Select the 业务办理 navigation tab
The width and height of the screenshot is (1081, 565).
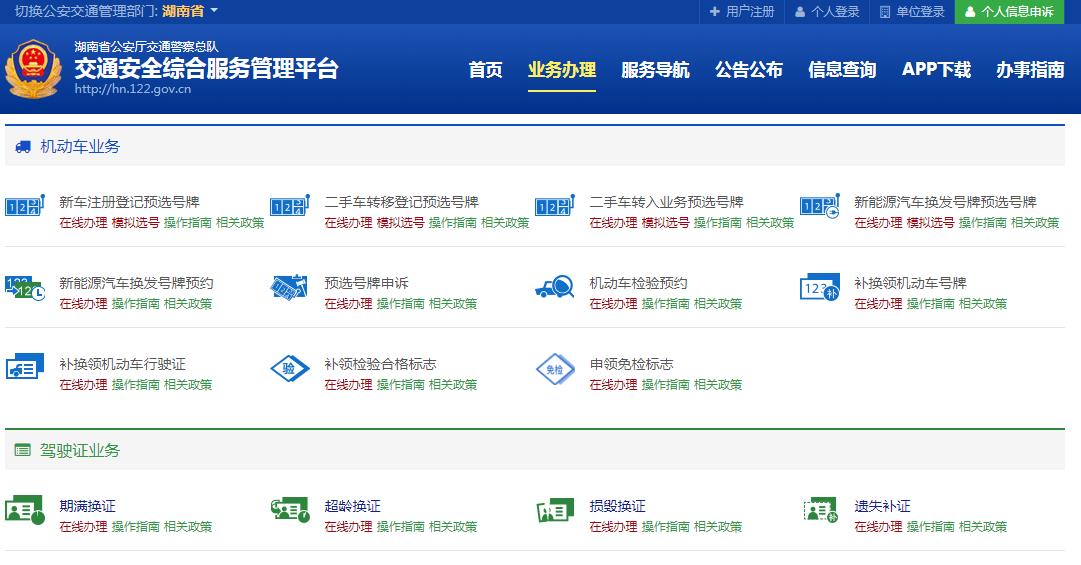tap(562, 70)
